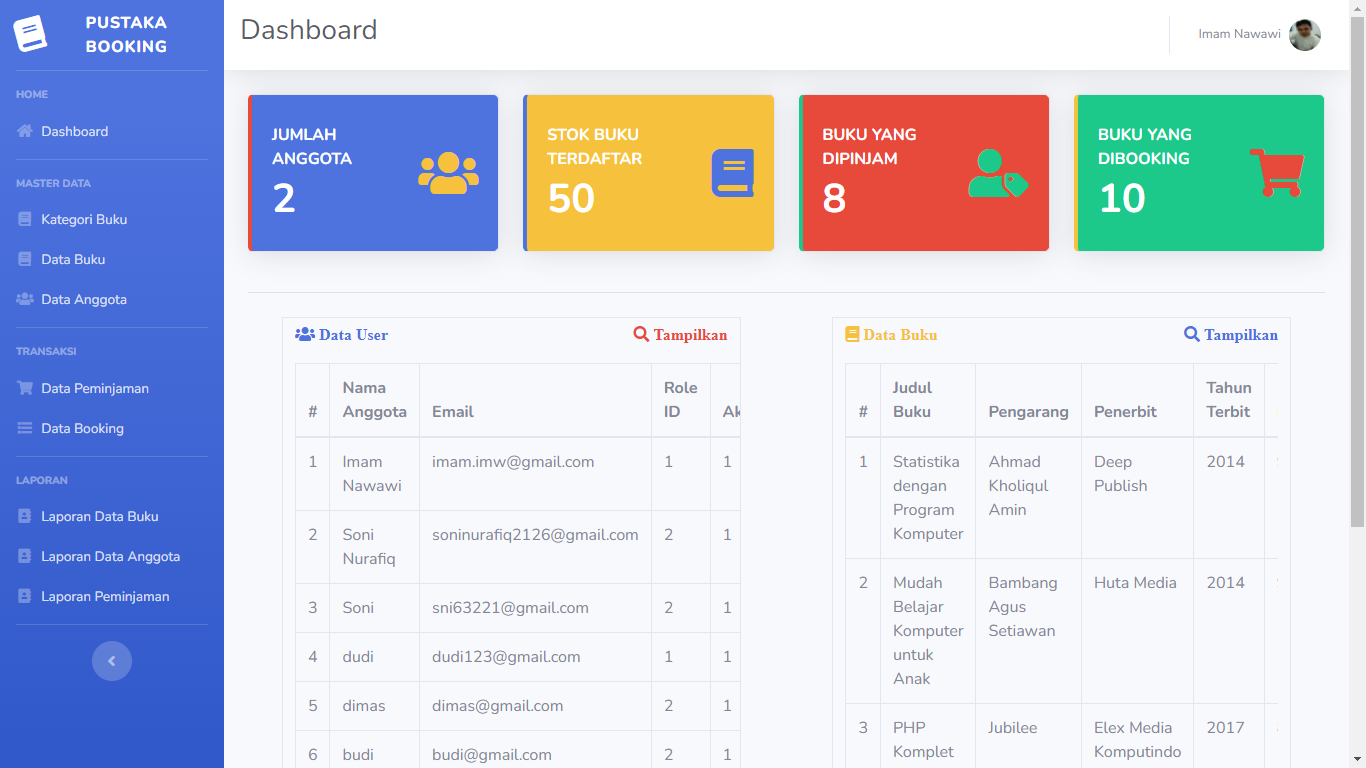Click Imam Nawawi profile avatar

1305,35
